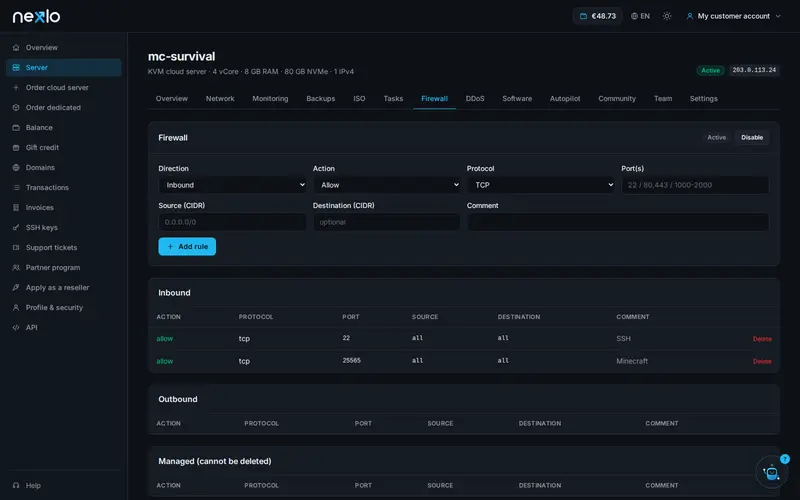Open the Backups tab
This screenshot has width=800, height=500.
320,98
